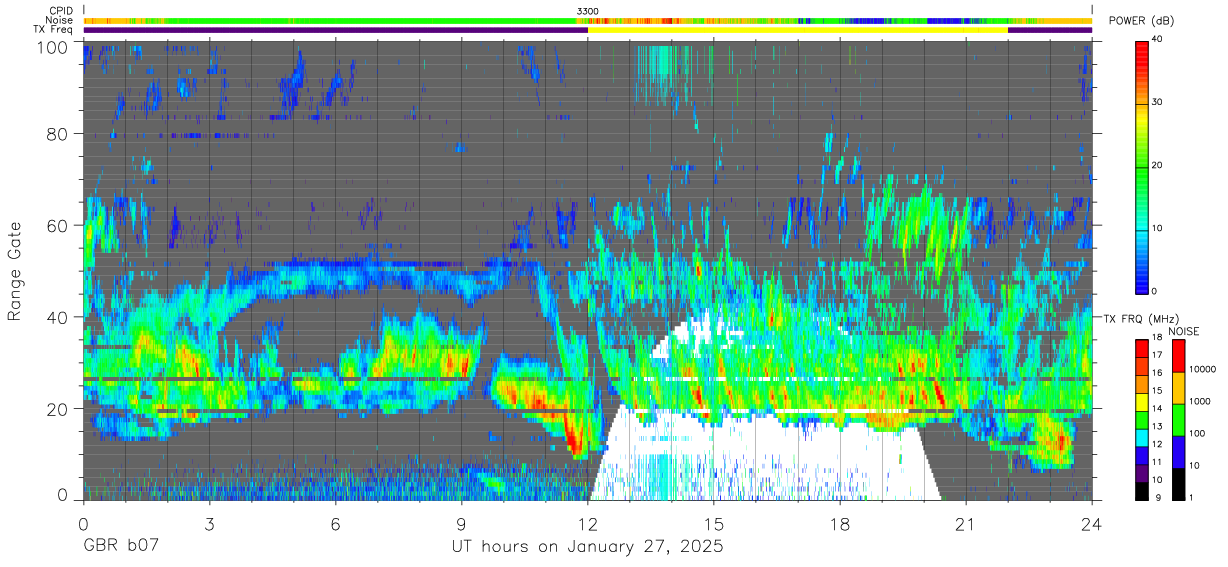The height and width of the screenshot is (567, 1228).
Task: Click the blue swatch in the NOISE legend
Action: (x=1178, y=451)
